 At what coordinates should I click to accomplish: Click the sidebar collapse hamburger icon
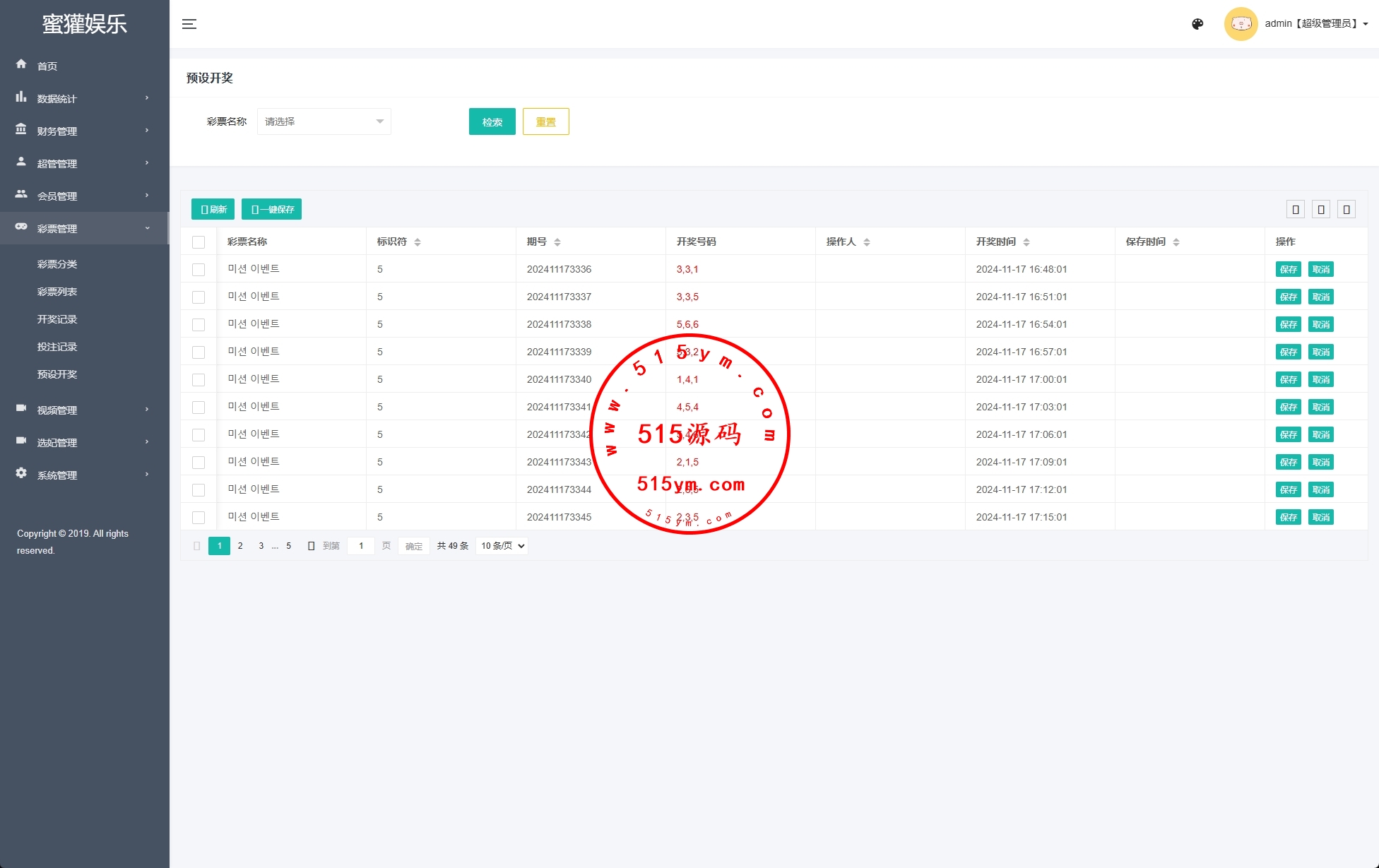(189, 24)
